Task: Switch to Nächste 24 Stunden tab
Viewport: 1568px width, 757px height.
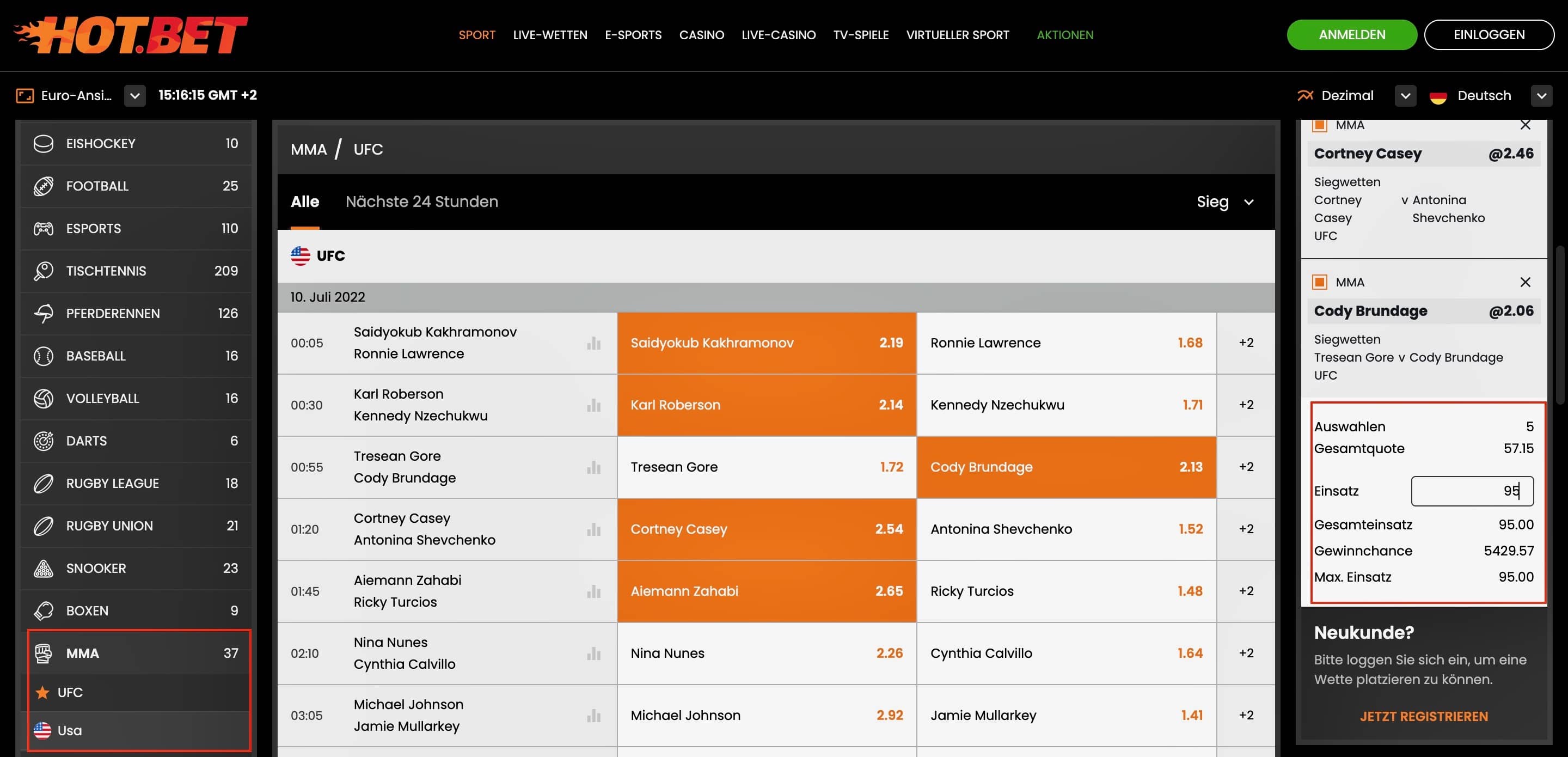Action: click(x=422, y=202)
